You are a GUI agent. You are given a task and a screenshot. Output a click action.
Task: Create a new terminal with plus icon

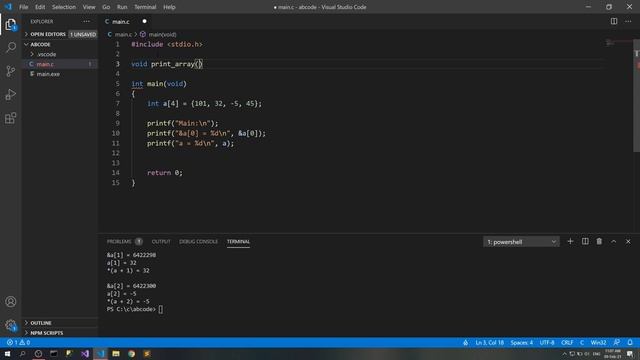pos(570,242)
